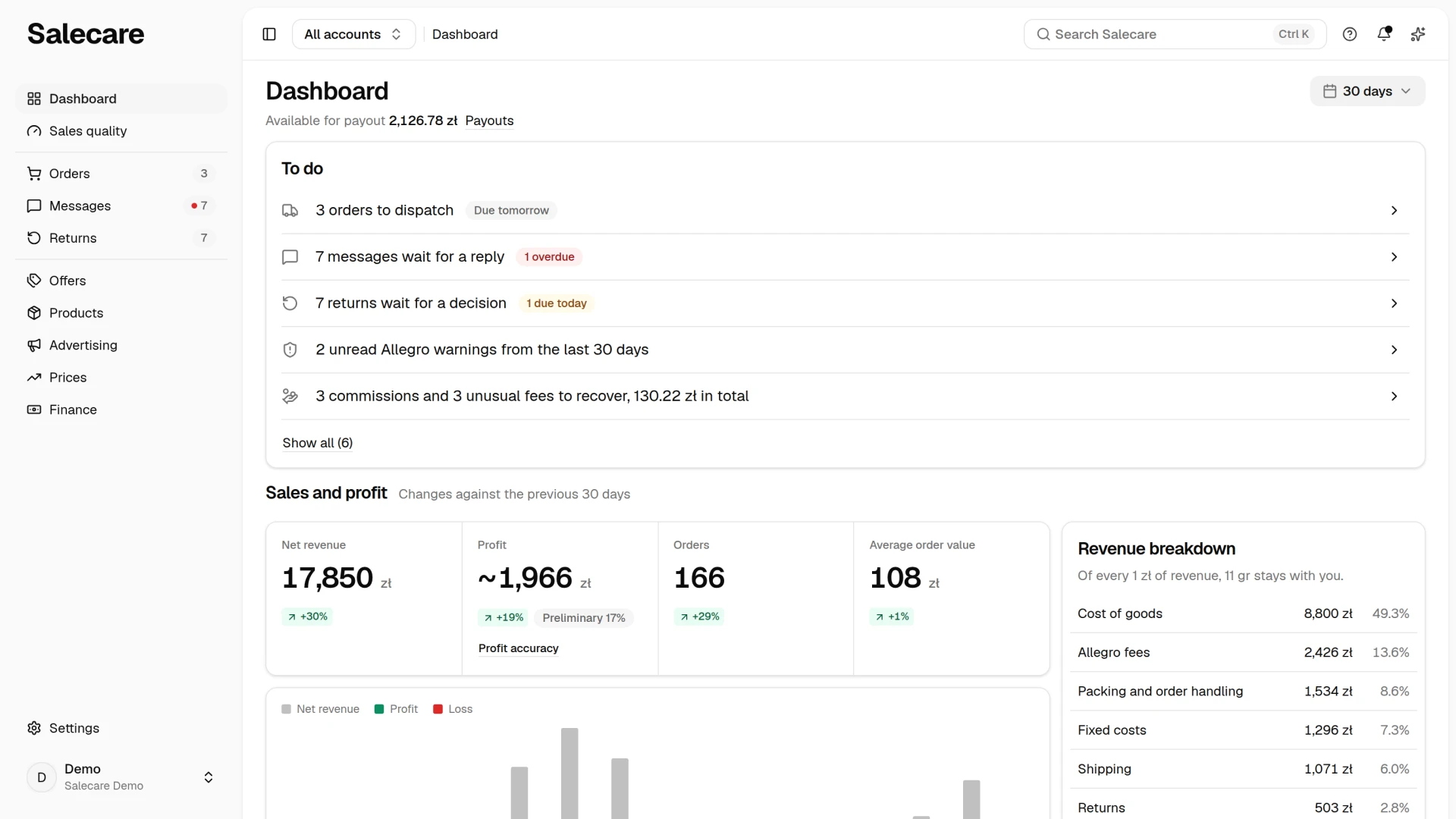Toggle the Loss legend swatch
The height and width of the screenshot is (819, 1456).
[x=438, y=709]
